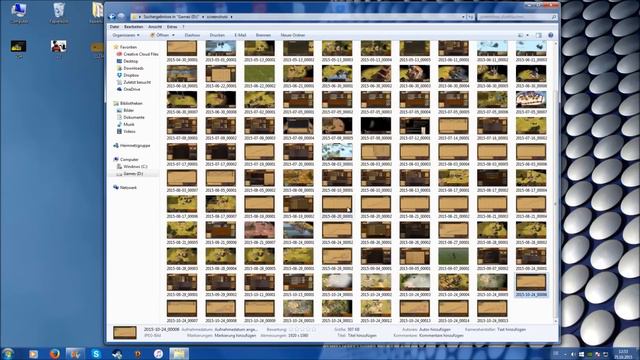Toggle the preview pane icon
Image resolution: width=640 pixels, height=360 pixels.
click(538, 35)
